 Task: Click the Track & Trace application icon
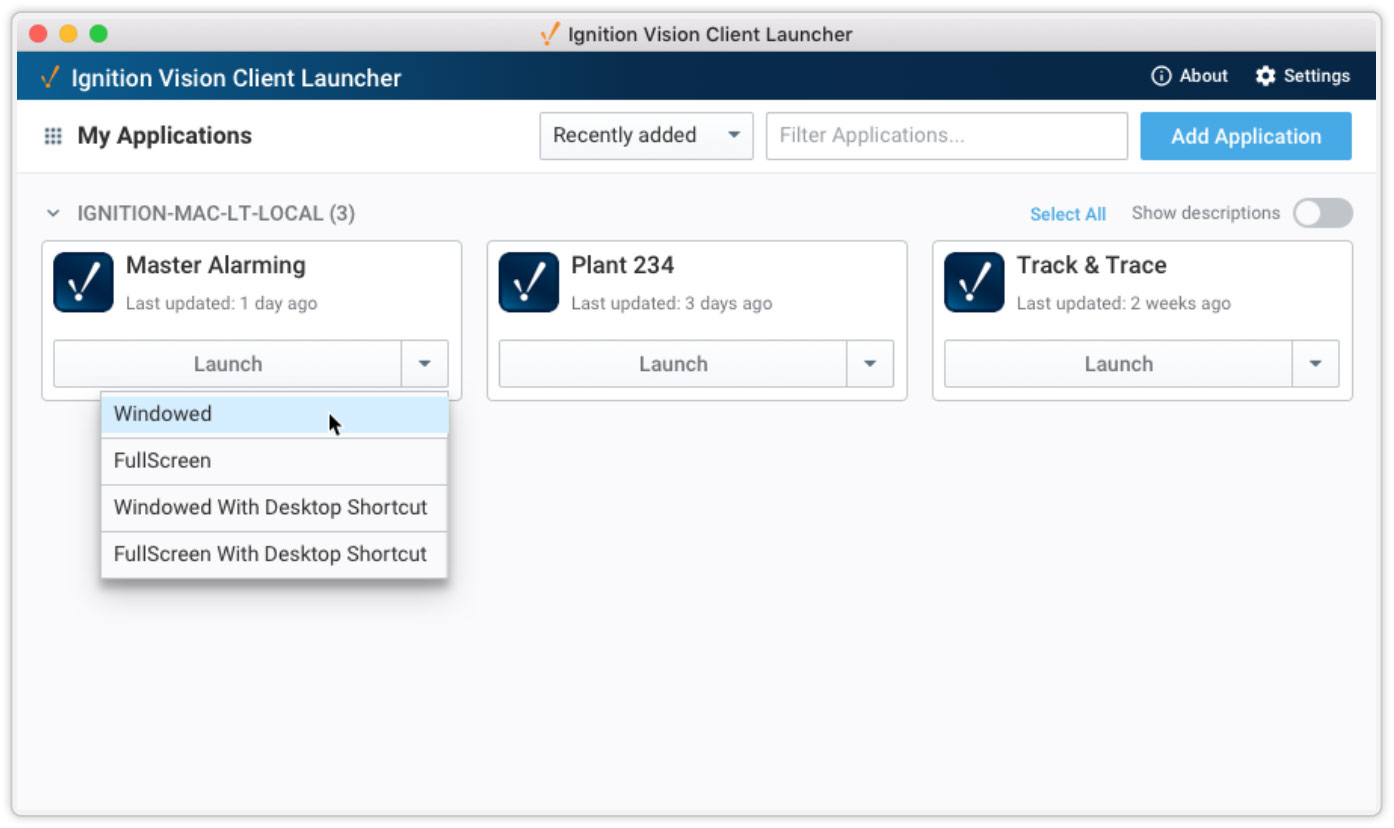[x=973, y=282]
